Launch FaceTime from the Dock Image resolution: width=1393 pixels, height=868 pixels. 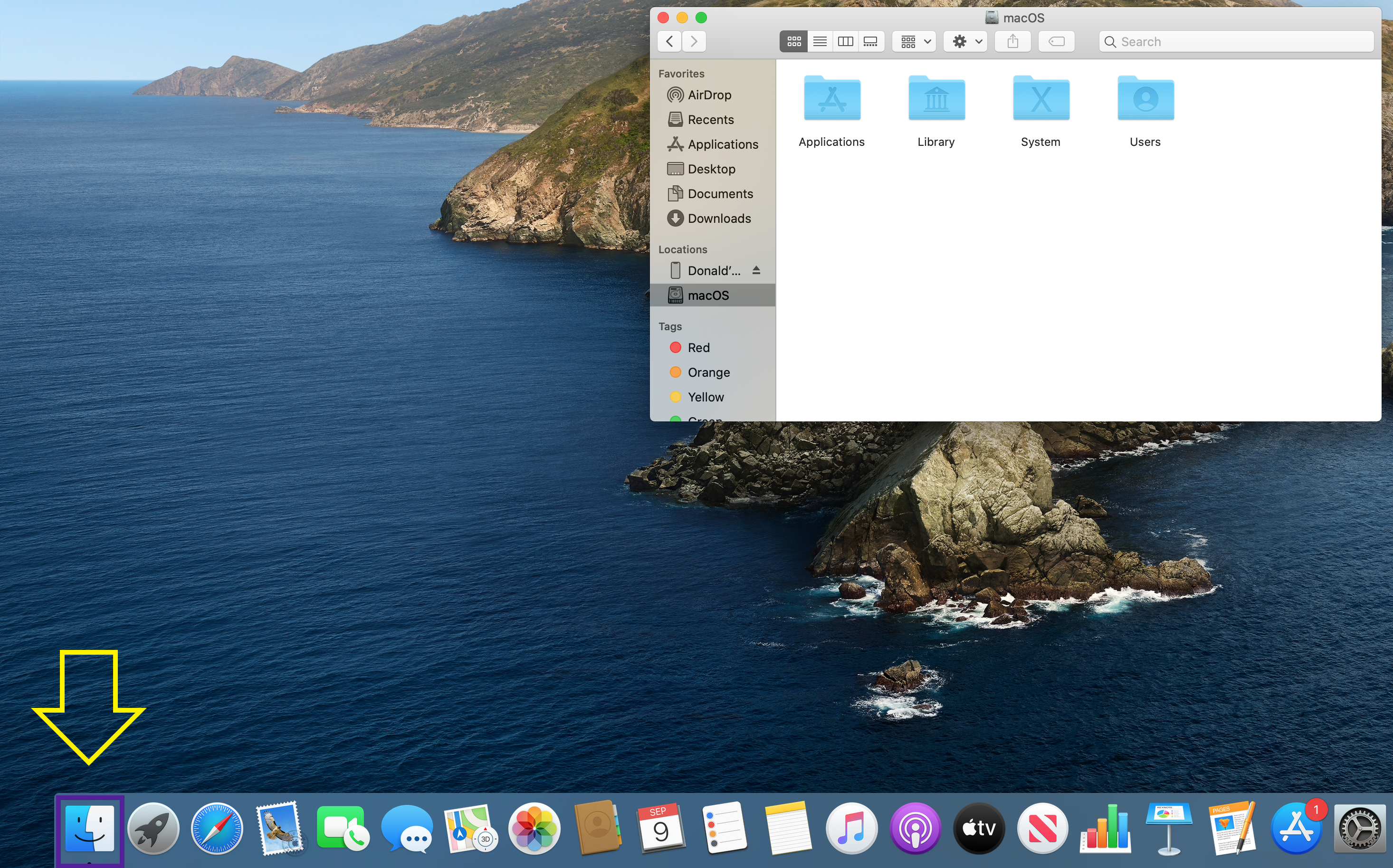tap(343, 829)
